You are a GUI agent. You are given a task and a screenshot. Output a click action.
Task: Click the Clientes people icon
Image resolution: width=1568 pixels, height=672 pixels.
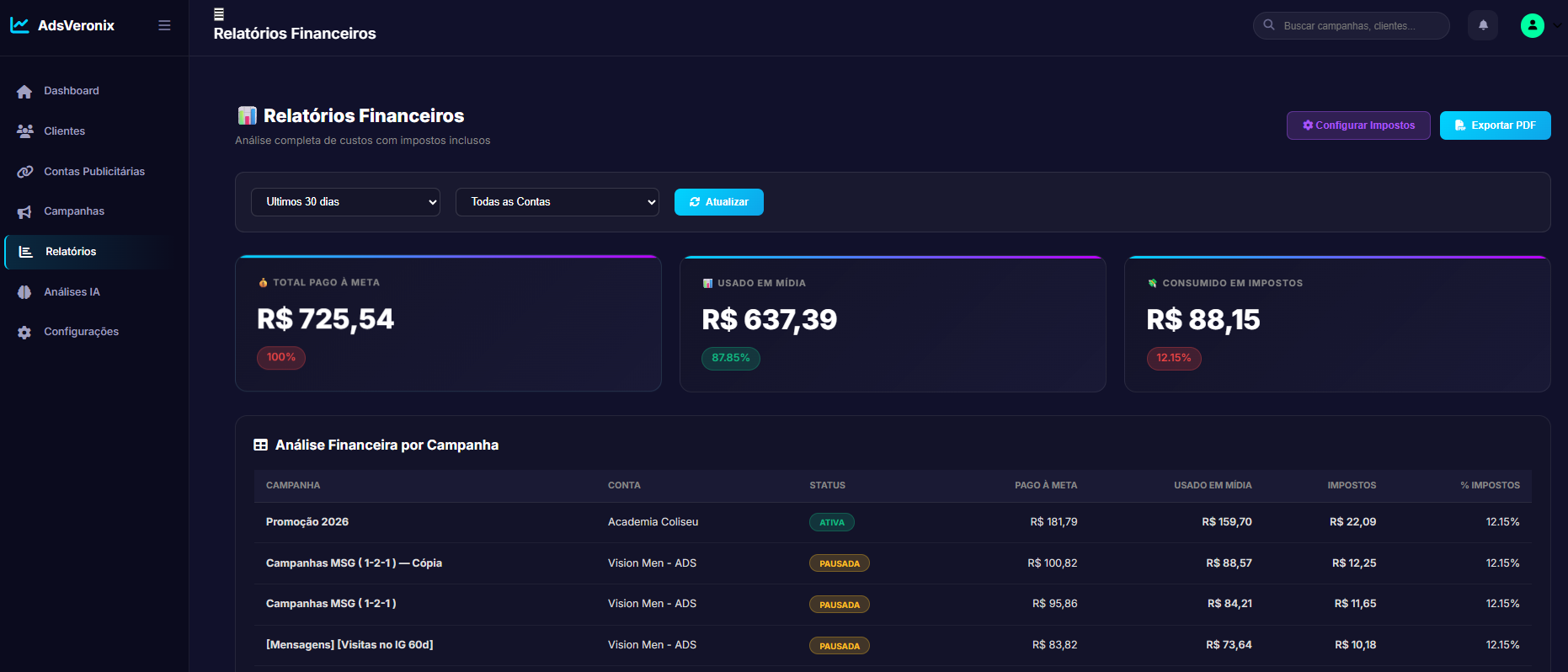pos(24,131)
